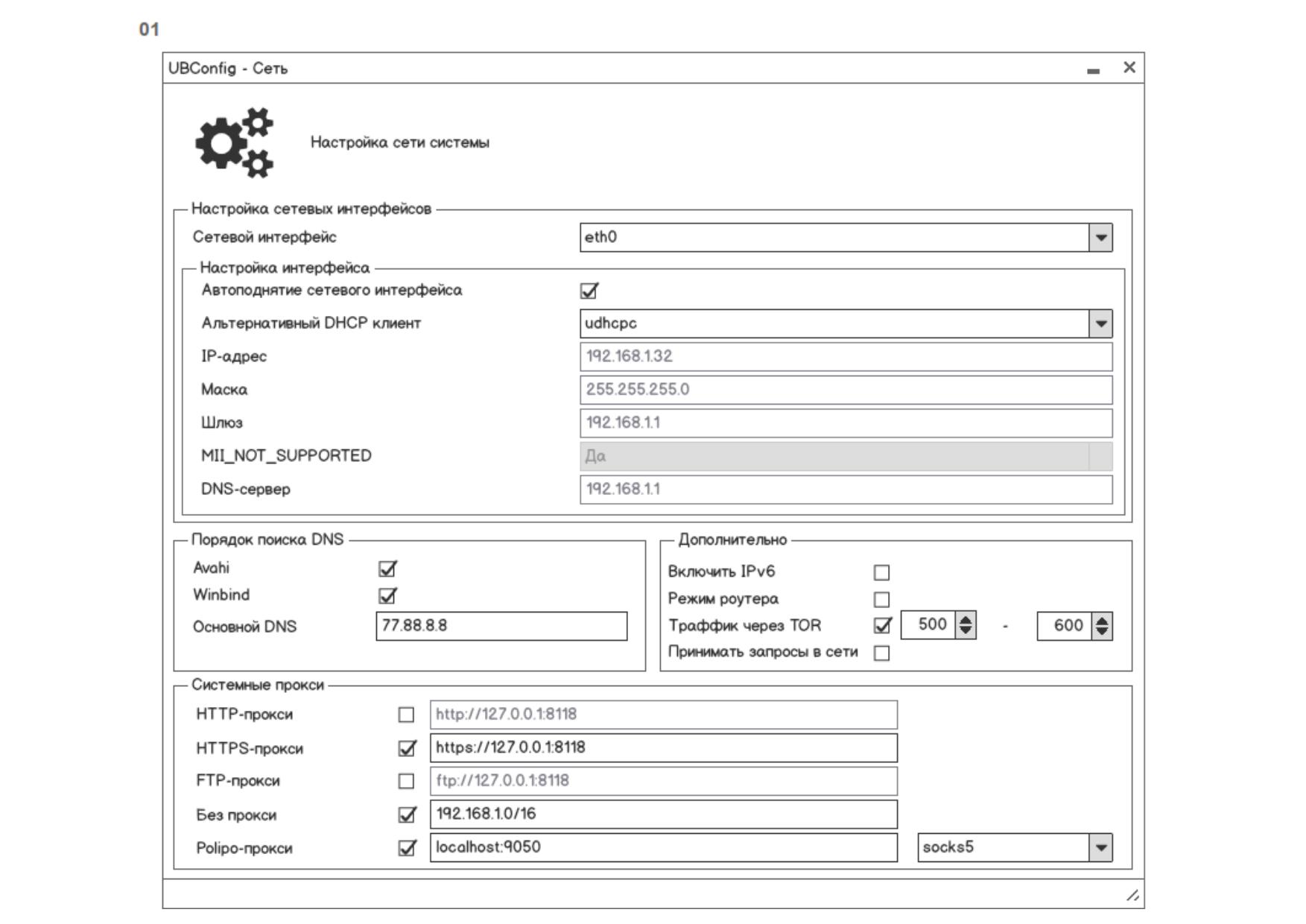Image resolution: width=1306 pixels, height=924 pixels.
Task: Click the gears settings icon in header
Action: click(x=234, y=143)
